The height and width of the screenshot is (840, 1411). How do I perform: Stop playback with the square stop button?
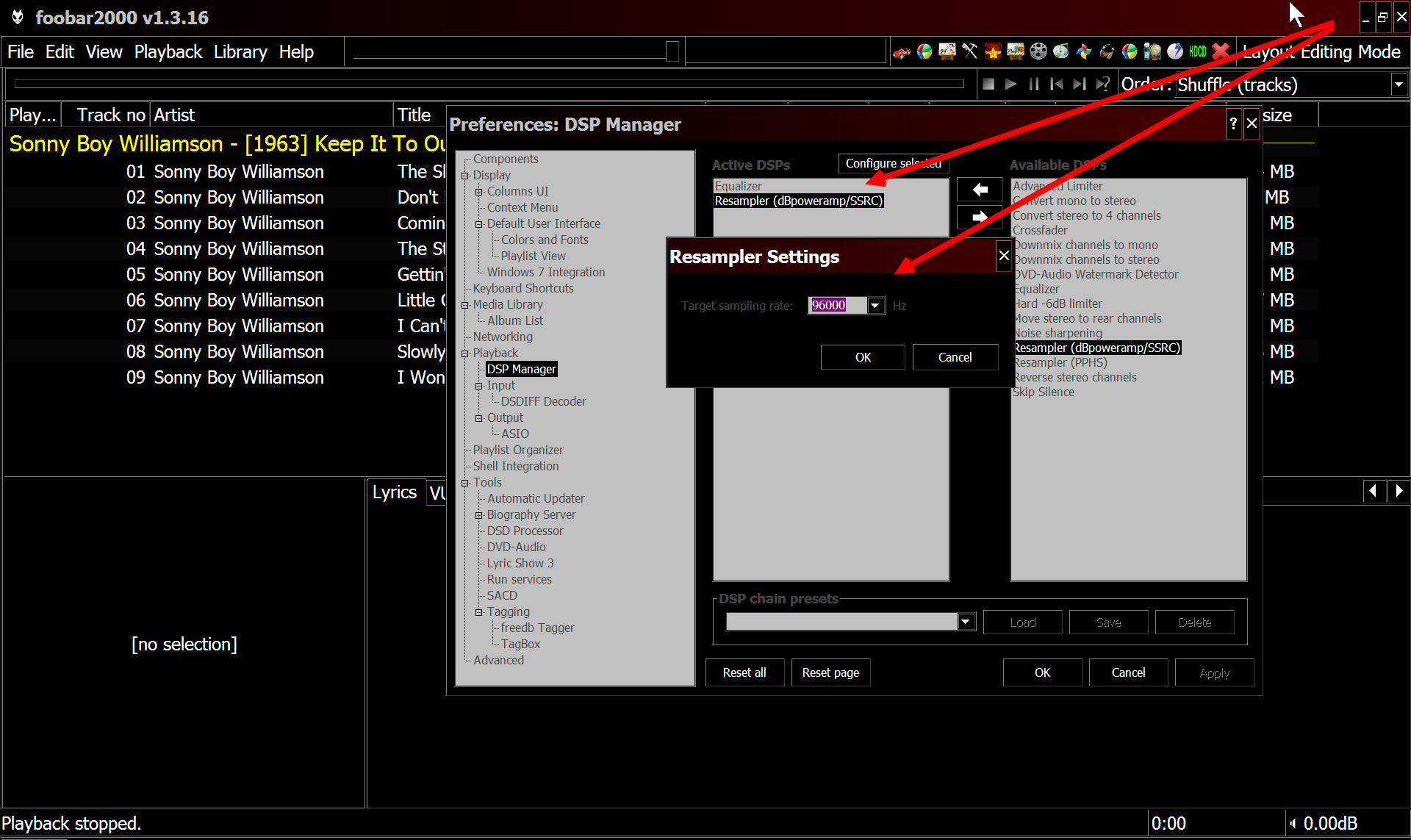pyautogui.click(x=988, y=85)
